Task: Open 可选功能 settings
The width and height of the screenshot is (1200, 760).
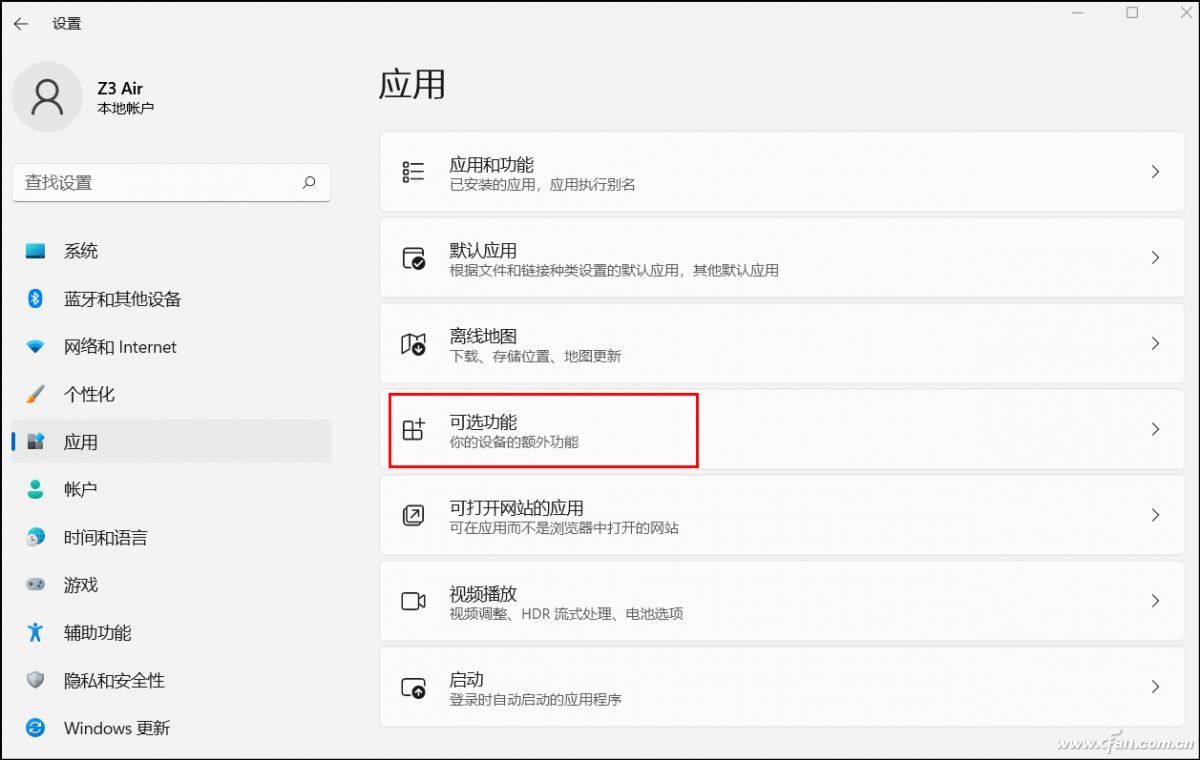Action: click(783, 429)
